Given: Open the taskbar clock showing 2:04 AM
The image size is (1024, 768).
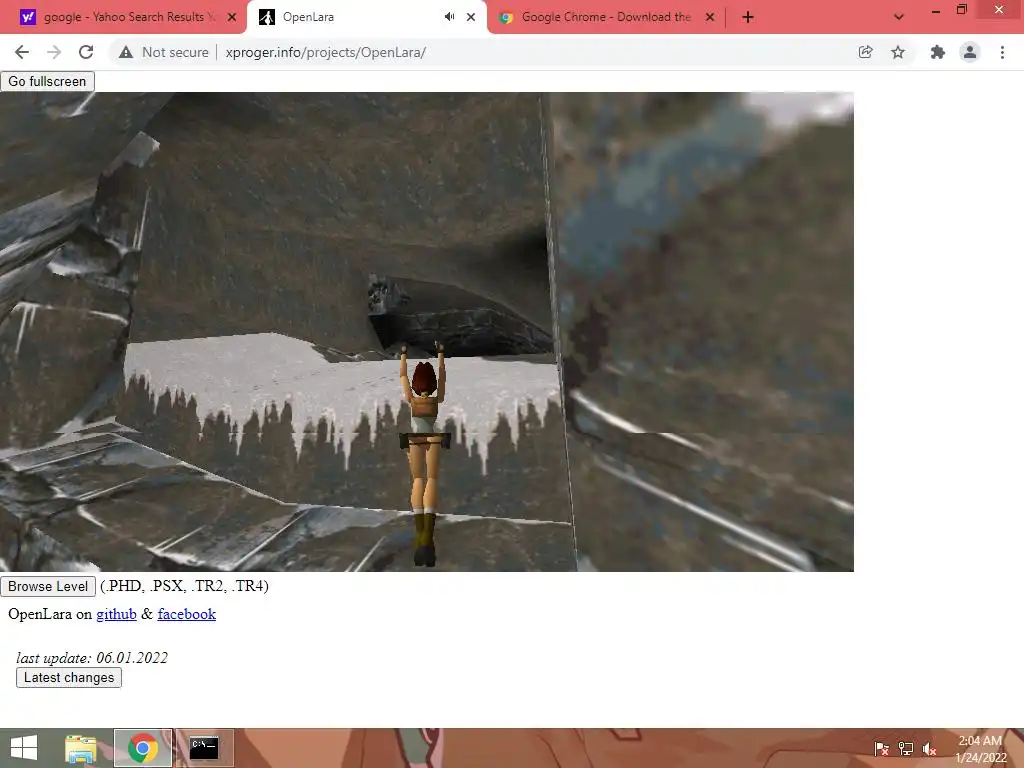Looking at the screenshot, I should coord(980,748).
